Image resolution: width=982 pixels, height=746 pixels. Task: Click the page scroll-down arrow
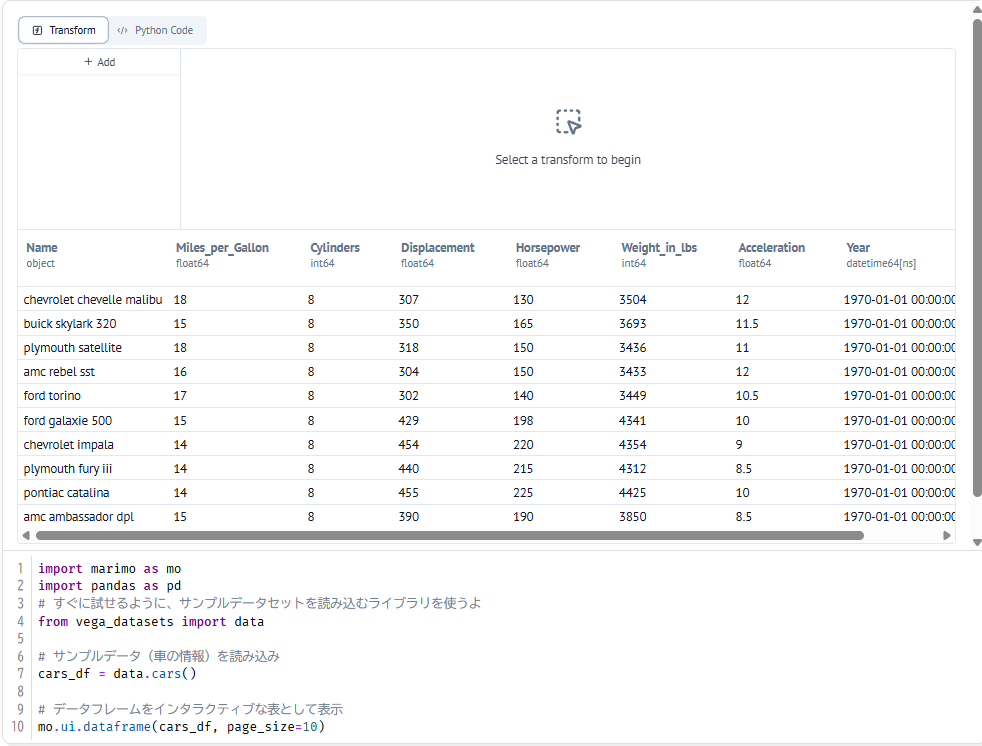[x=976, y=543]
